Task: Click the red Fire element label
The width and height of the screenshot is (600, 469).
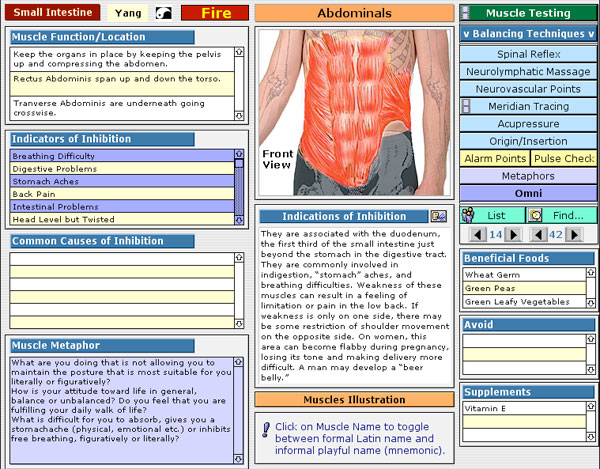Action: [x=214, y=13]
